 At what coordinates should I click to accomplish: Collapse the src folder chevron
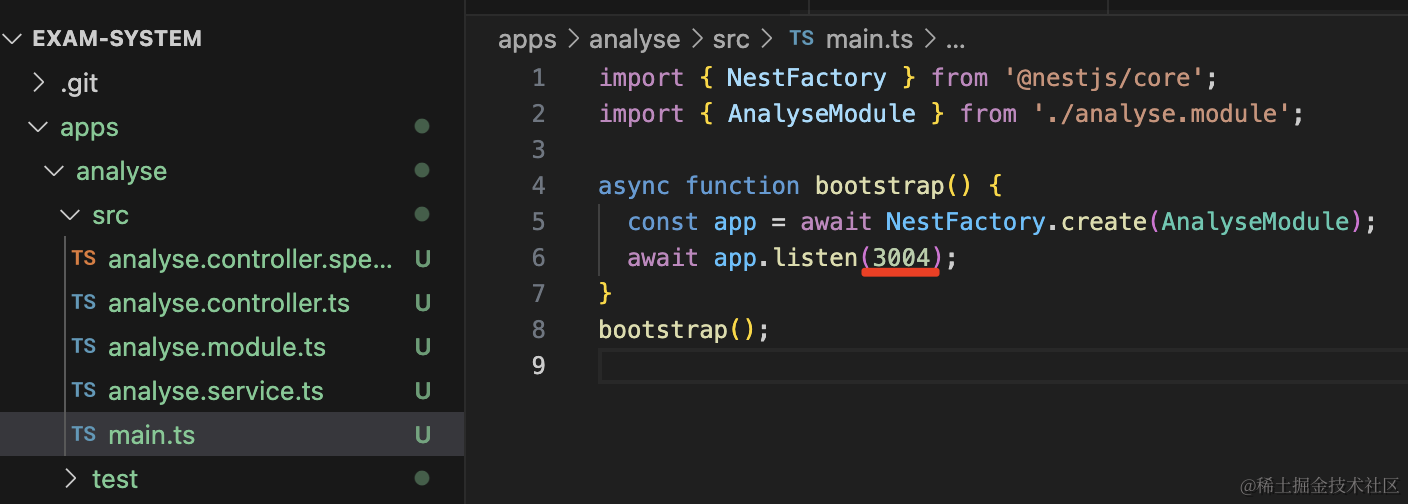tap(71, 215)
